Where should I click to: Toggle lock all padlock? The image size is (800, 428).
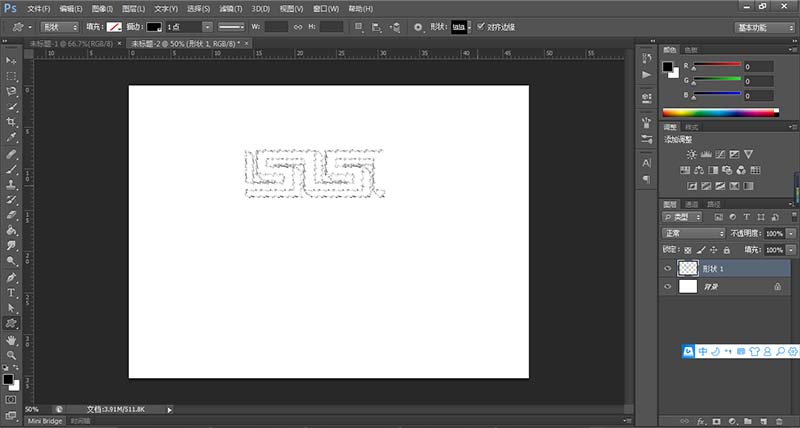click(726, 250)
